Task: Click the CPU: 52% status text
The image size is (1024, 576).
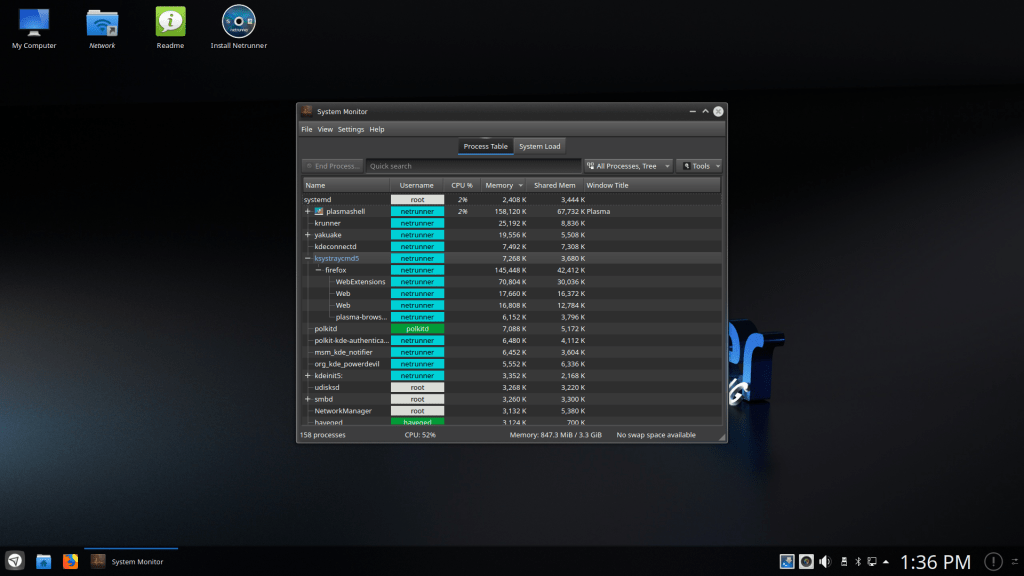Action: [420, 435]
